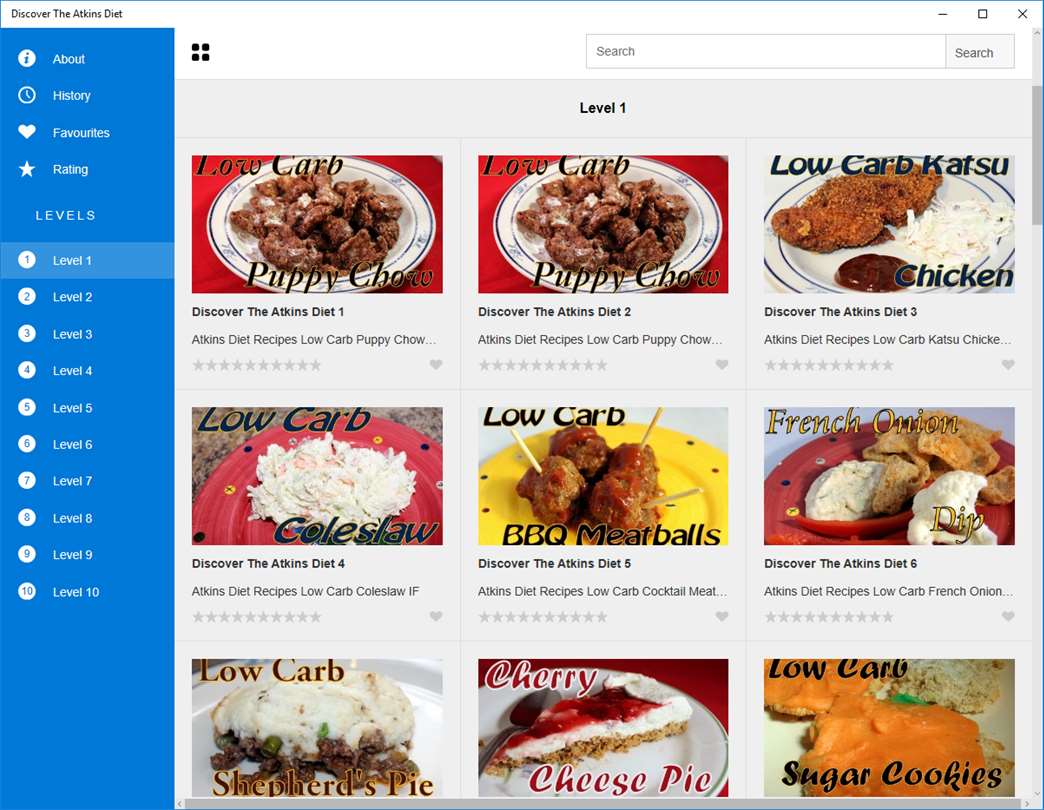Screen dimensions: 1044x810
Task: Select the Level 2 number icon
Action: [27, 297]
